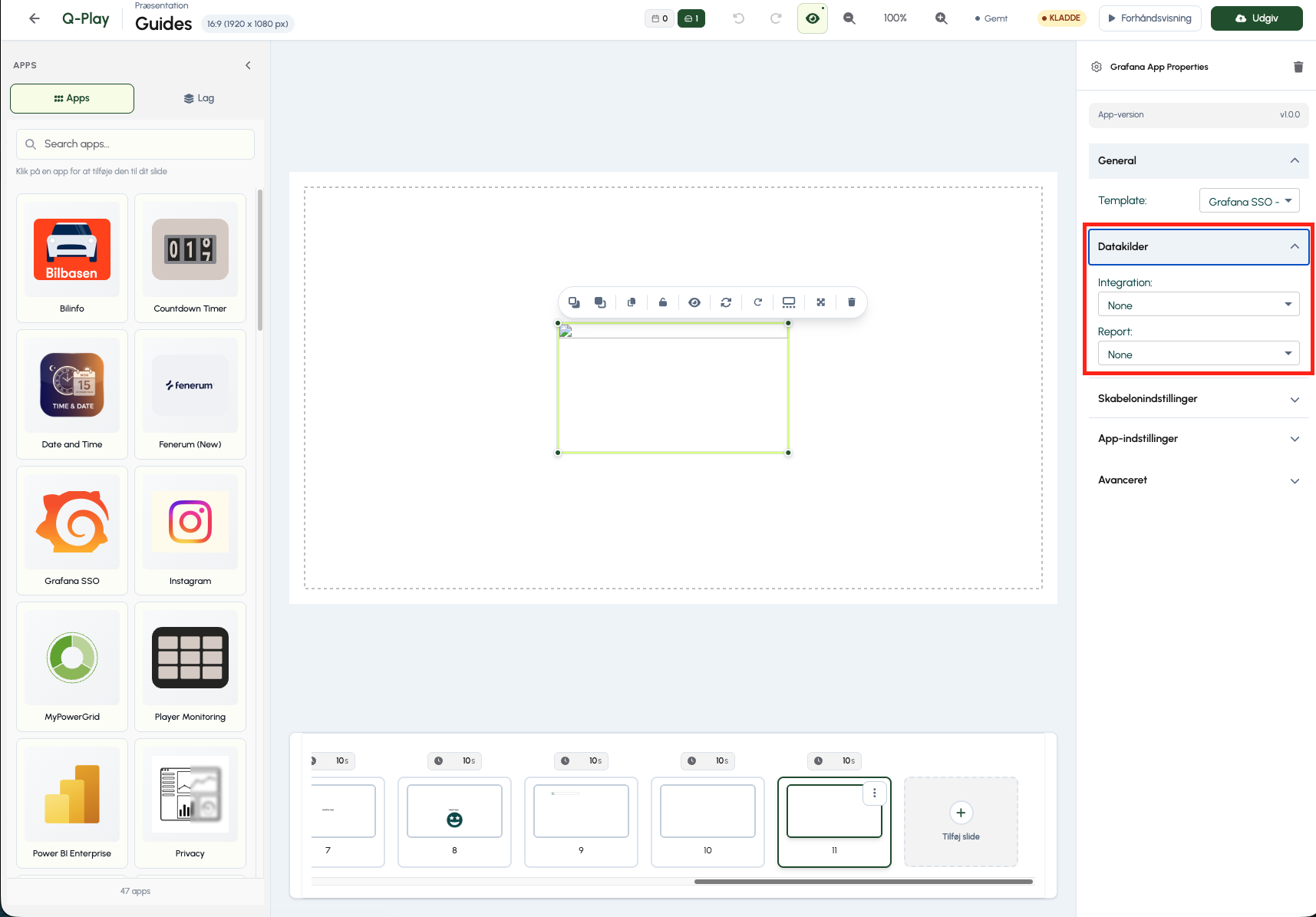This screenshot has height=917, width=1316.
Task: Click Tilføj slide to add slide
Action: [x=961, y=822]
